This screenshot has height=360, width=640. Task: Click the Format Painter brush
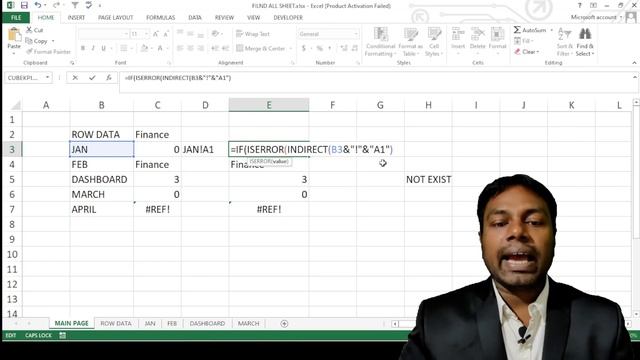tap(29, 51)
